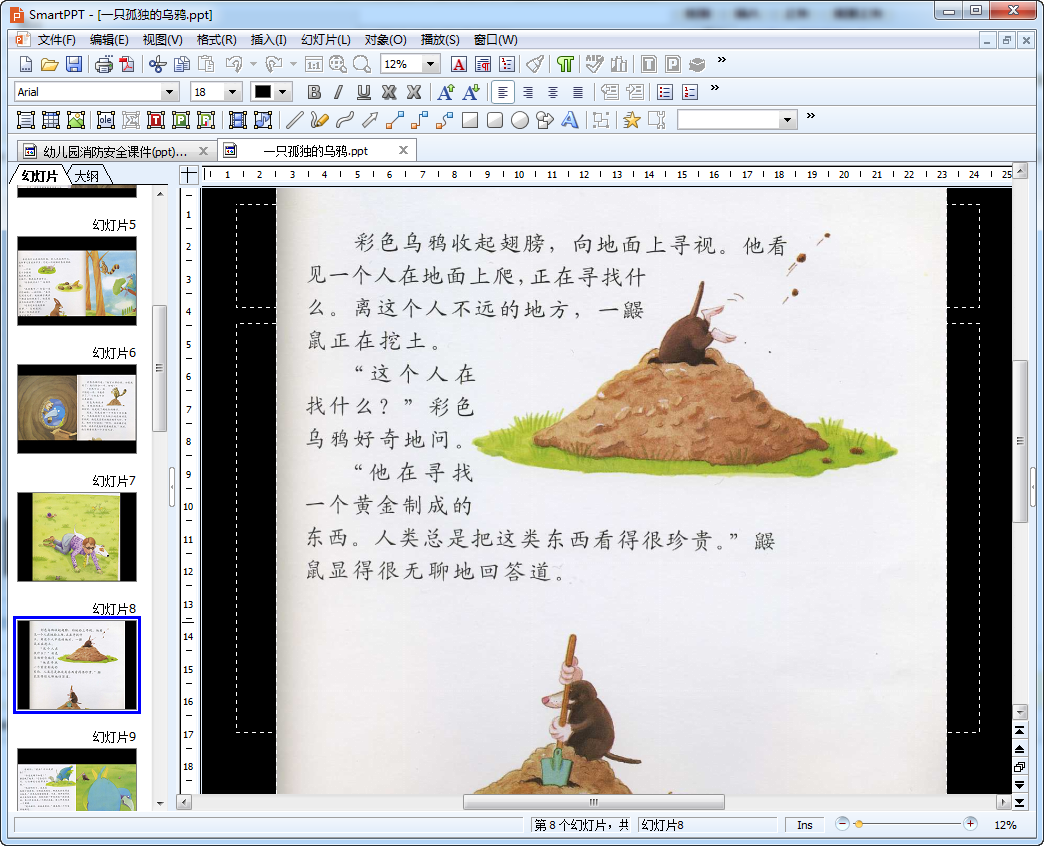Switch to 幼儿园消防安全课件 document tab
Viewport: 1044px width, 846px height.
point(115,152)
